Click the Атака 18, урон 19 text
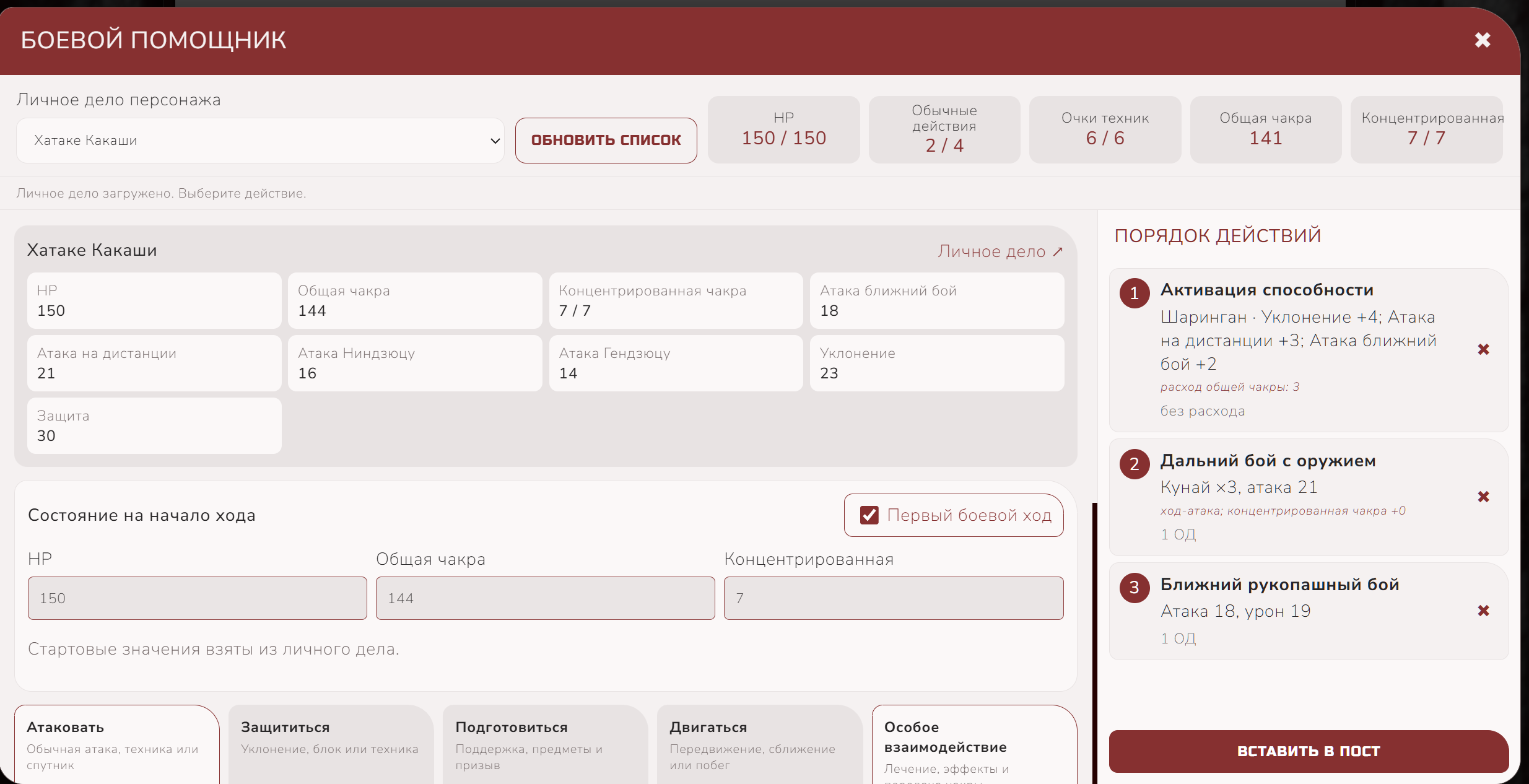Screen dimensions: 1529x784 (x=1235, y=611)
